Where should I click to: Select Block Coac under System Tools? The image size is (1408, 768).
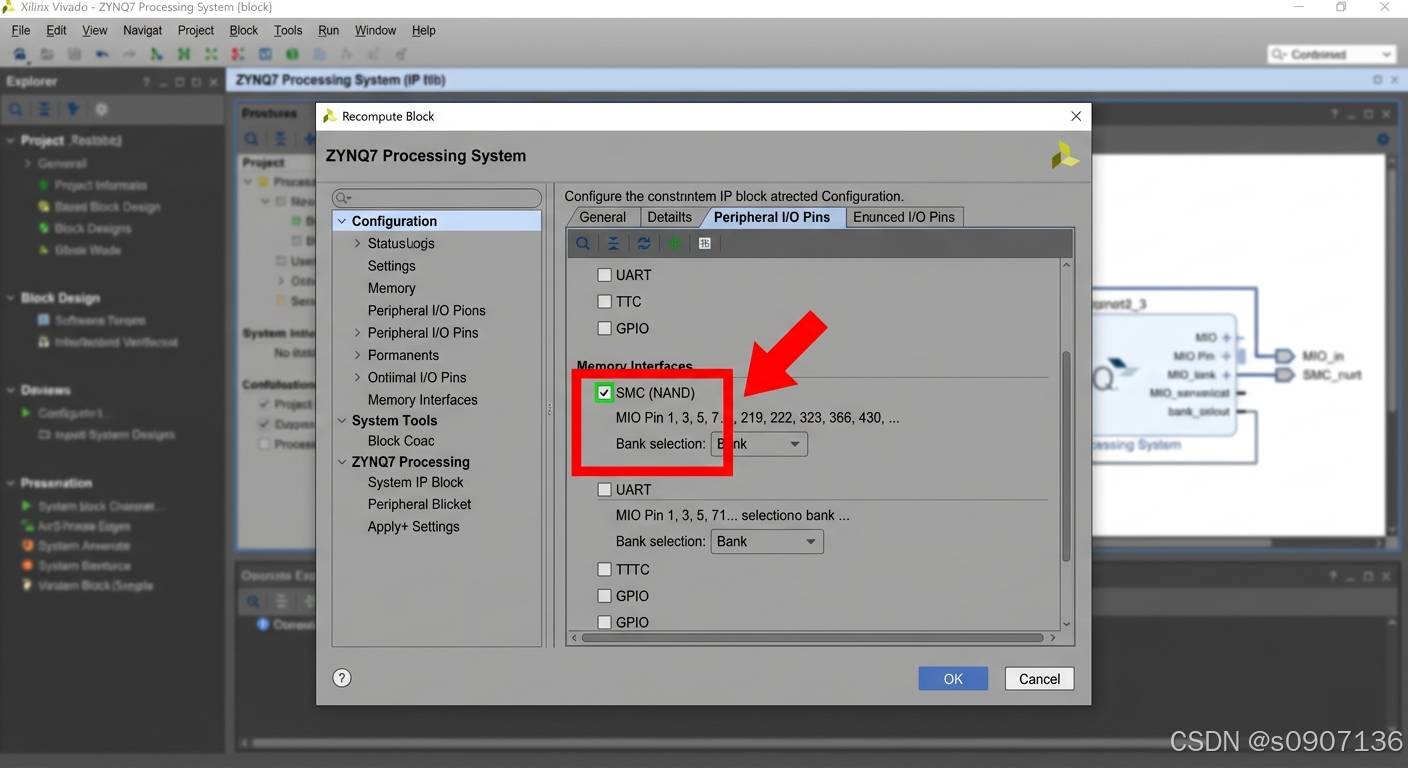click(401, 441)
